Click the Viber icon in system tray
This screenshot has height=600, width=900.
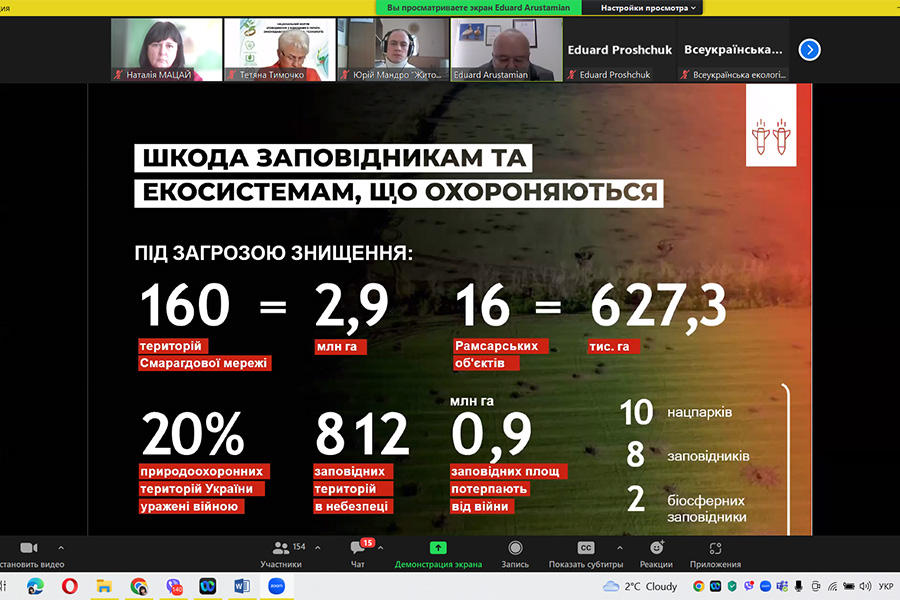(x=748, y=586)
